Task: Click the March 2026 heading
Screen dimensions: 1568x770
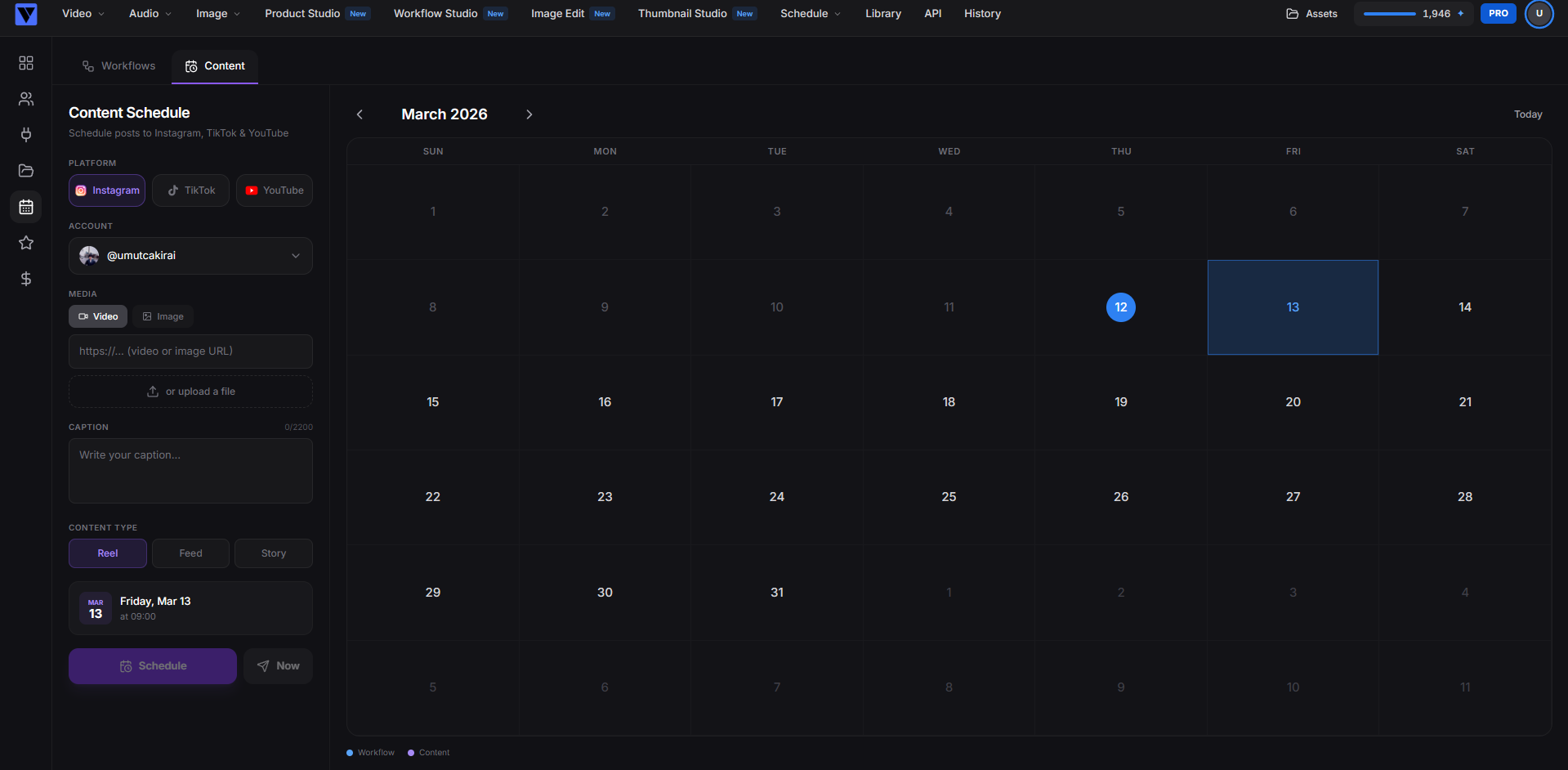Action: (x=444, y=114)
